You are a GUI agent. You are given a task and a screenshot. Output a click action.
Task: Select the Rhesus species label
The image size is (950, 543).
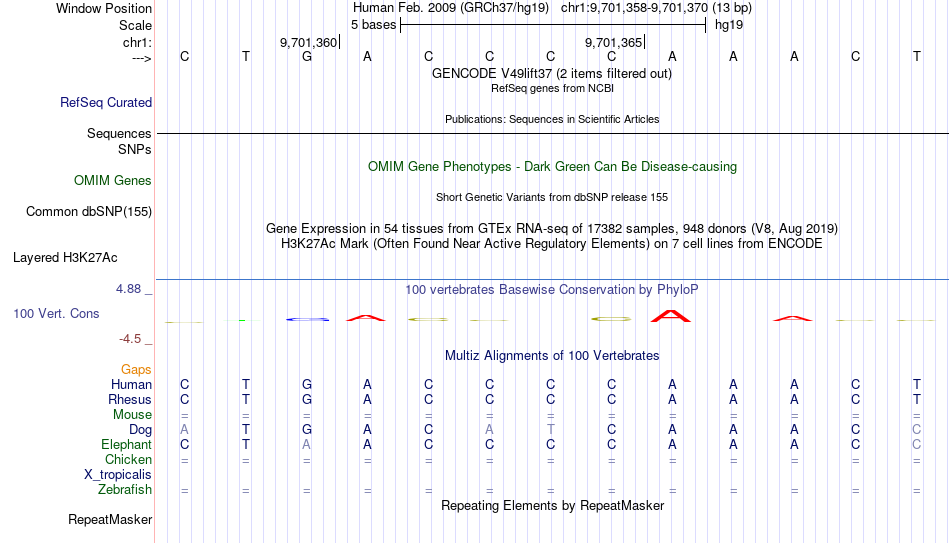(x=130, y=399)
